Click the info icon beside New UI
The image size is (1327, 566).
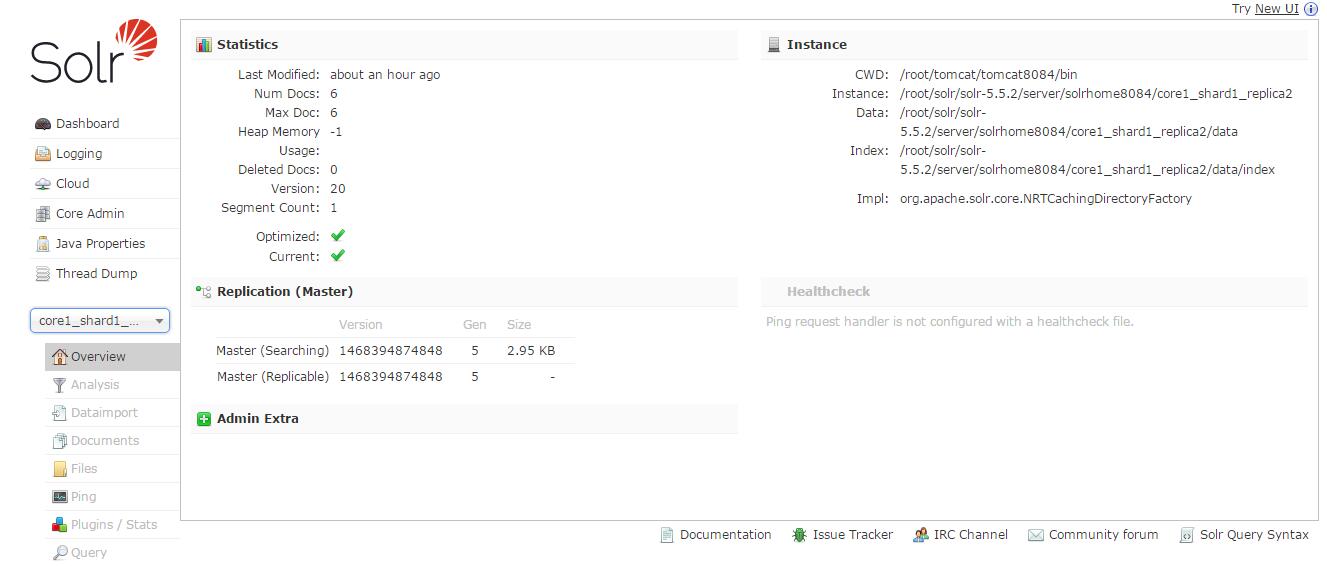[1311, 9]
